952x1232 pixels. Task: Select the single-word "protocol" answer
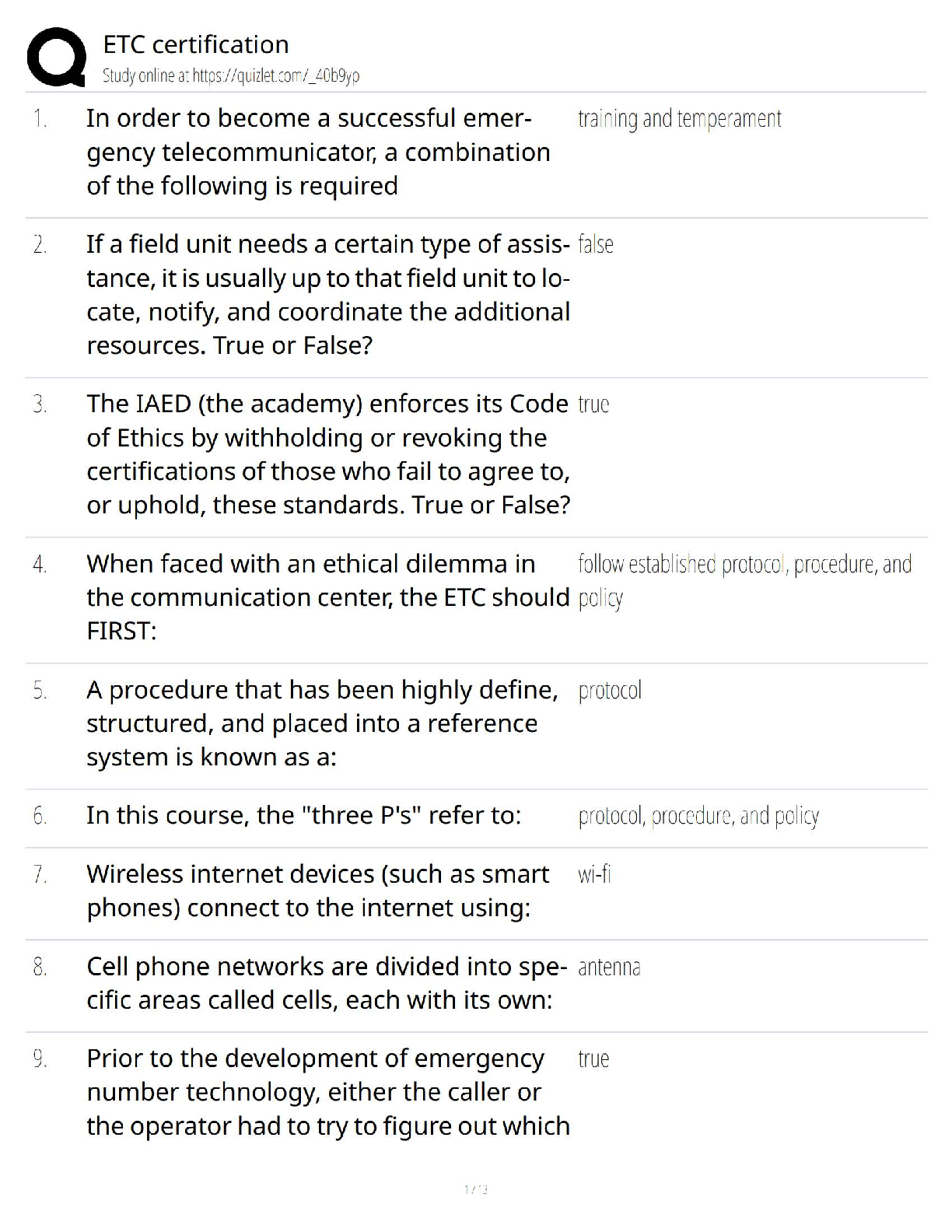610,691
